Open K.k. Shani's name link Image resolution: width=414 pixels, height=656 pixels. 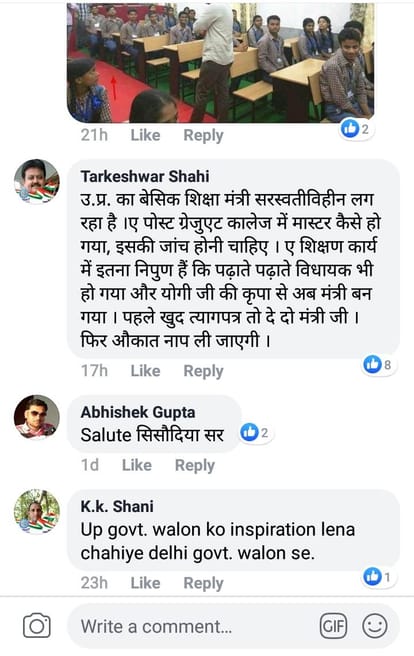[117, 506]
